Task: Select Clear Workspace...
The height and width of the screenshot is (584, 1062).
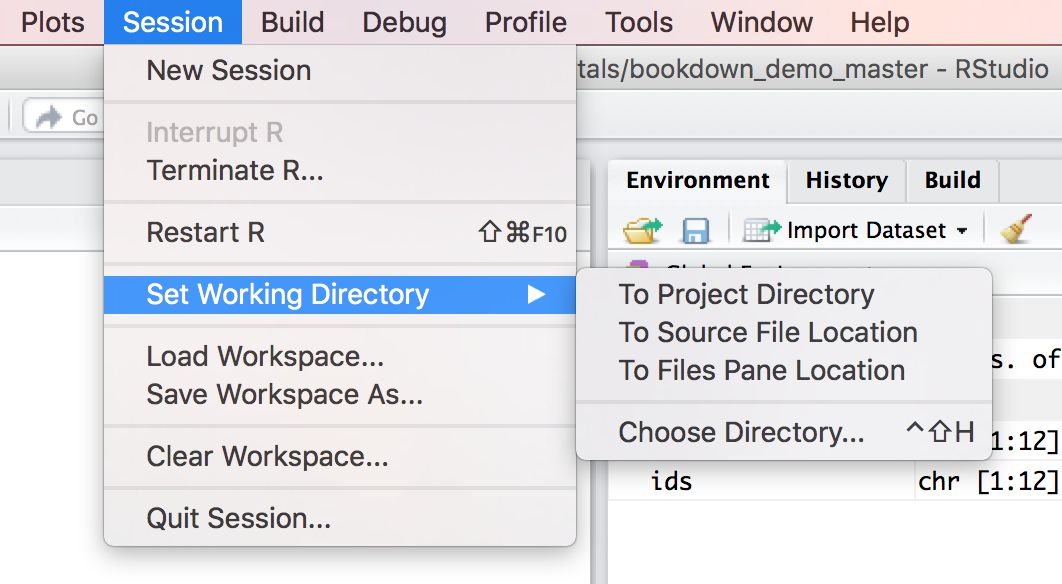Action: click(340, 456)
